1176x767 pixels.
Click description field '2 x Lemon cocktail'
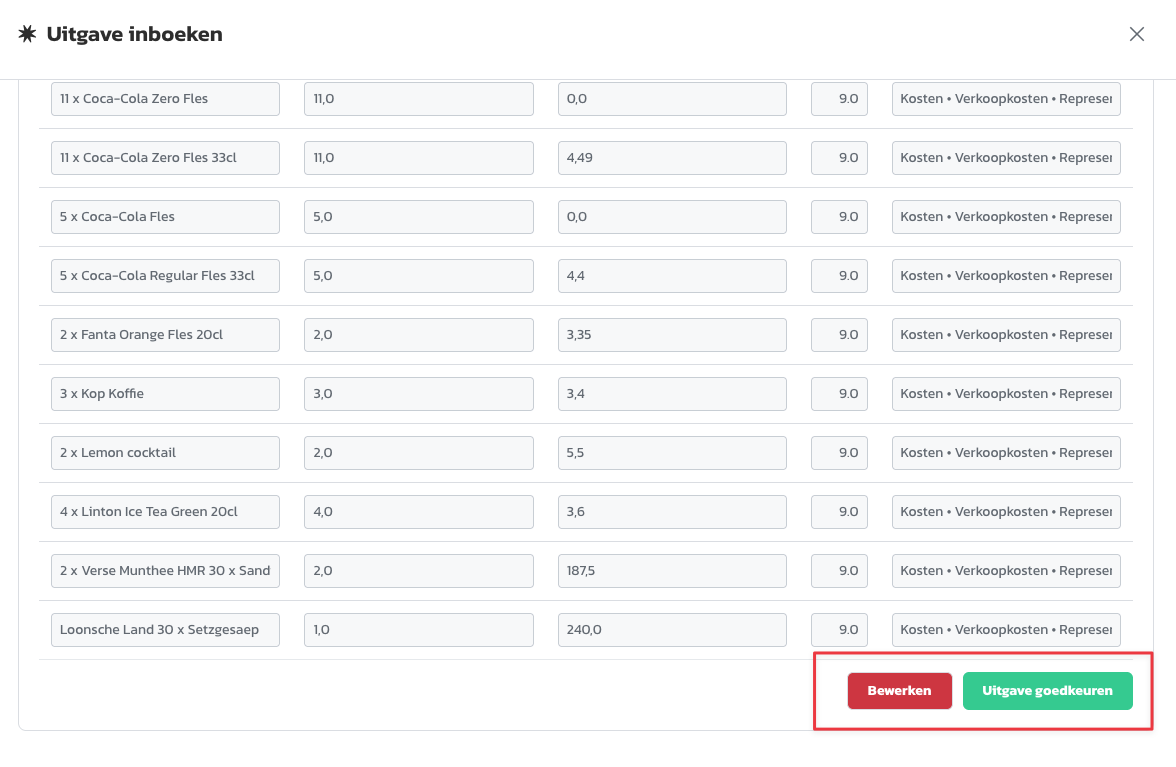click(x=165, y=453)
